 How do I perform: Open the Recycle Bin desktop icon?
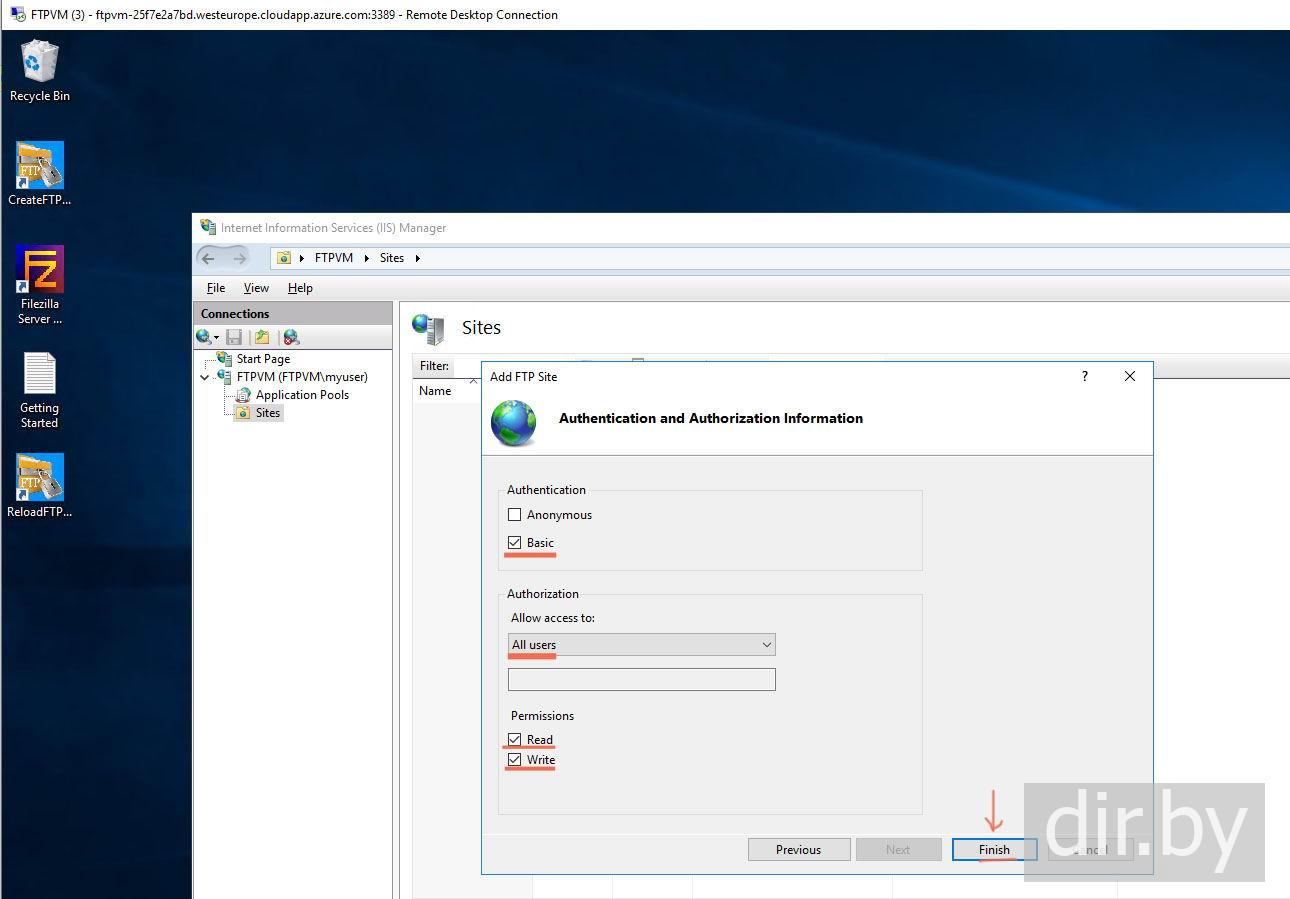pyautogui.click(x=39, y=63)
